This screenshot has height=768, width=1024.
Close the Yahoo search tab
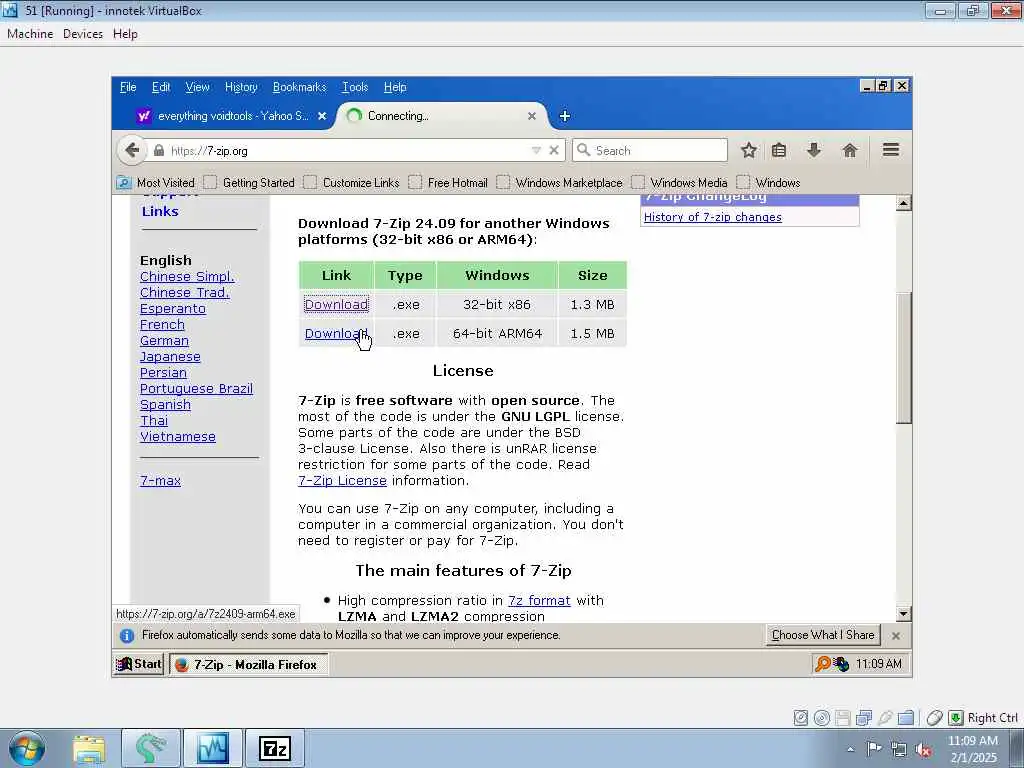click(x=322, y=116)
